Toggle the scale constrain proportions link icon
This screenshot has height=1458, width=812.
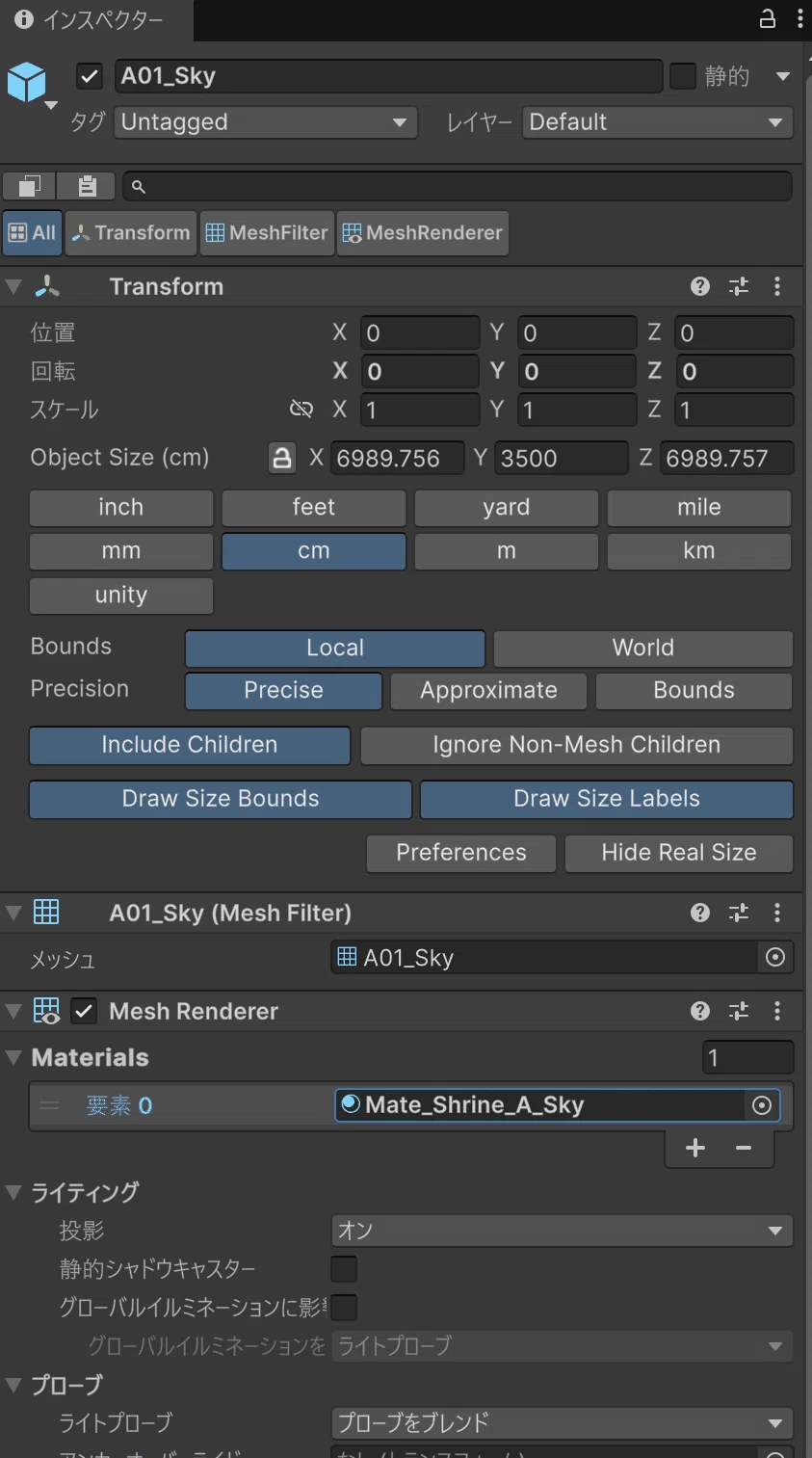click(301, 410)
